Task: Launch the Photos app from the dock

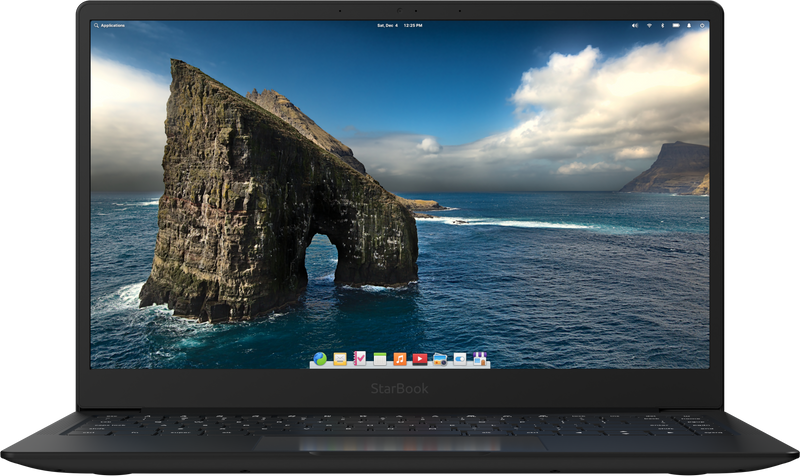Action: click(440, 359)
